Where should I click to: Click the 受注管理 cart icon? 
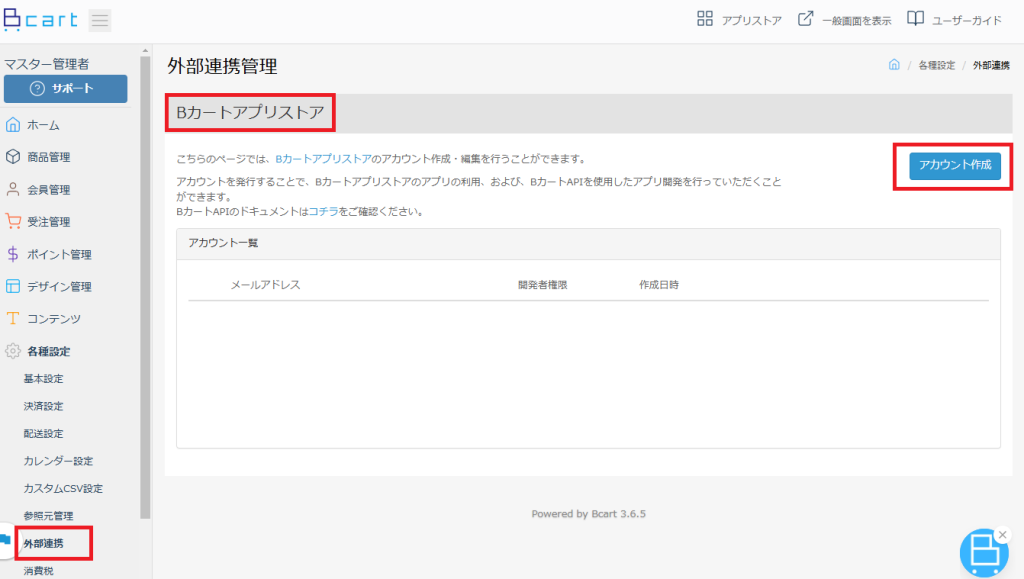click(12, 221)
